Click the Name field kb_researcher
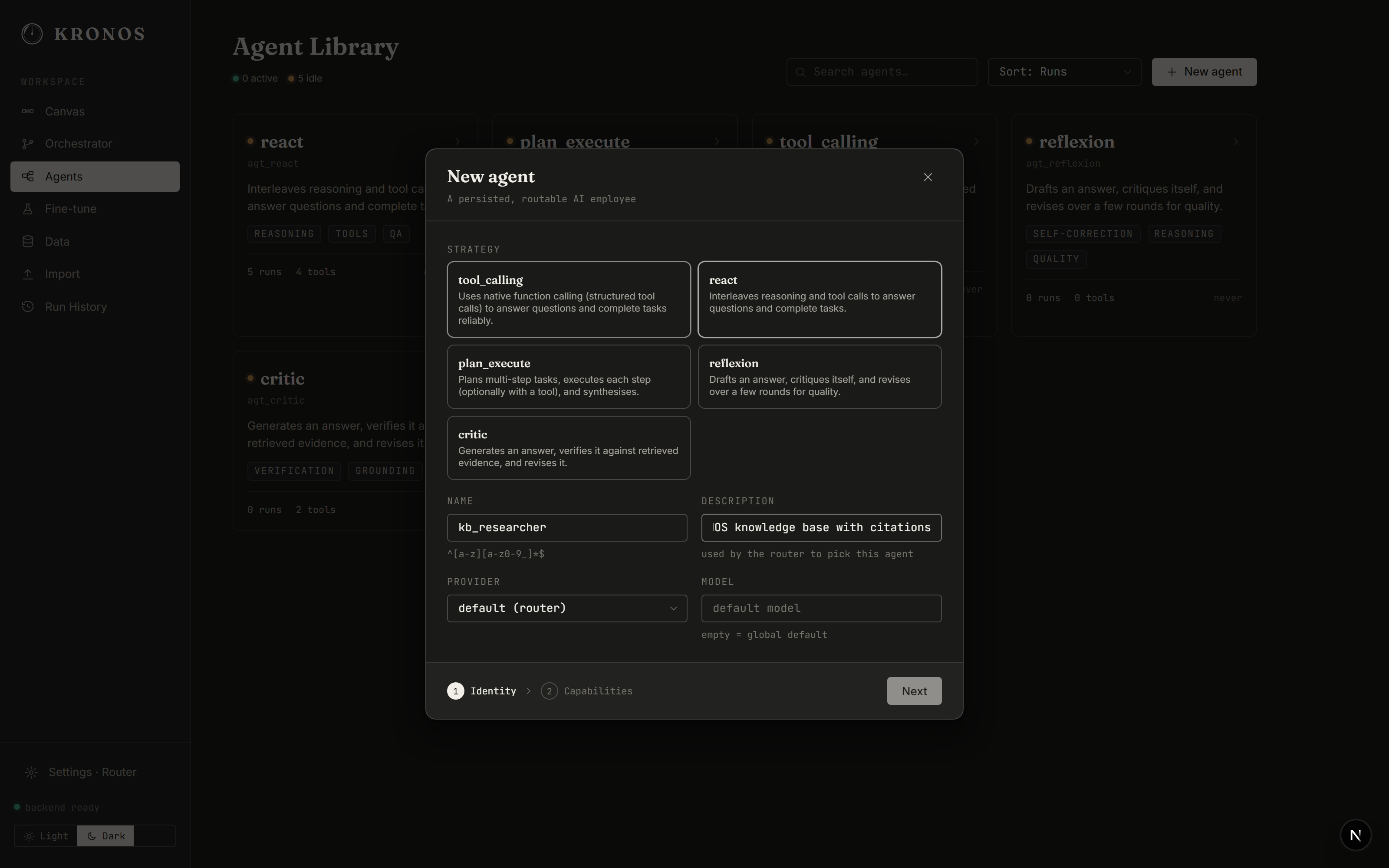 567,528
